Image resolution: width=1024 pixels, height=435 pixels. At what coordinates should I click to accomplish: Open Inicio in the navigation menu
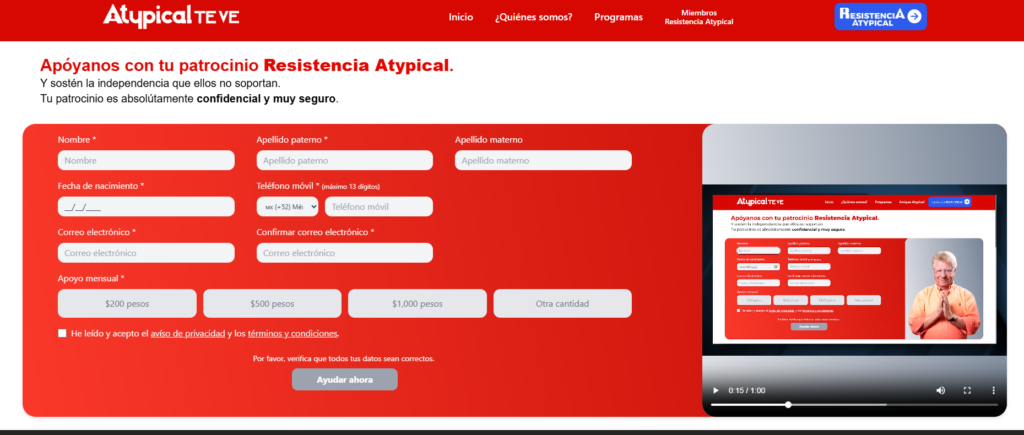tap(461, 17)
